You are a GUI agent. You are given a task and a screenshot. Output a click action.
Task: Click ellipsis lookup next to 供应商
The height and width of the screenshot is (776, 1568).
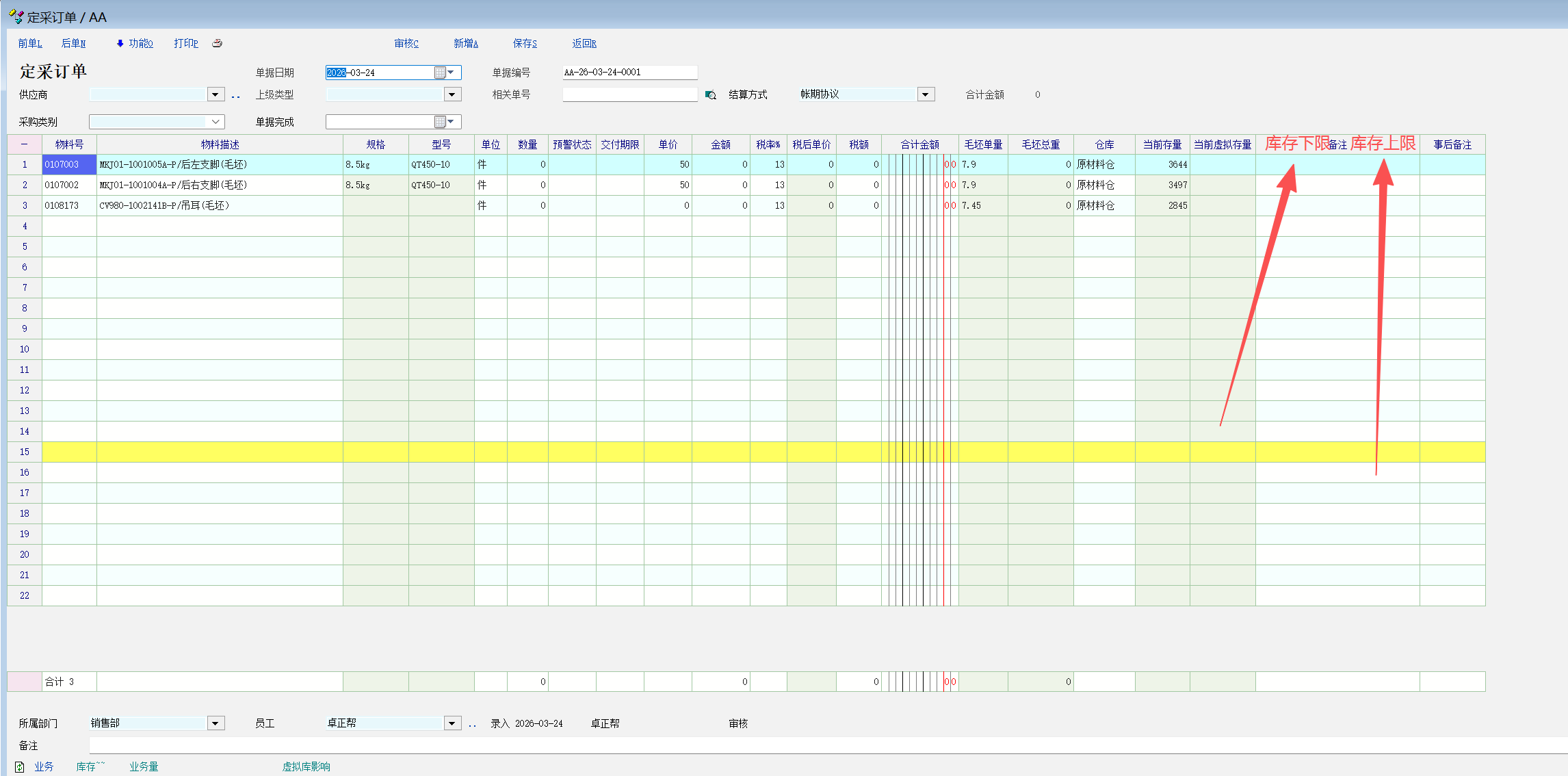click(x=236, y=96)
